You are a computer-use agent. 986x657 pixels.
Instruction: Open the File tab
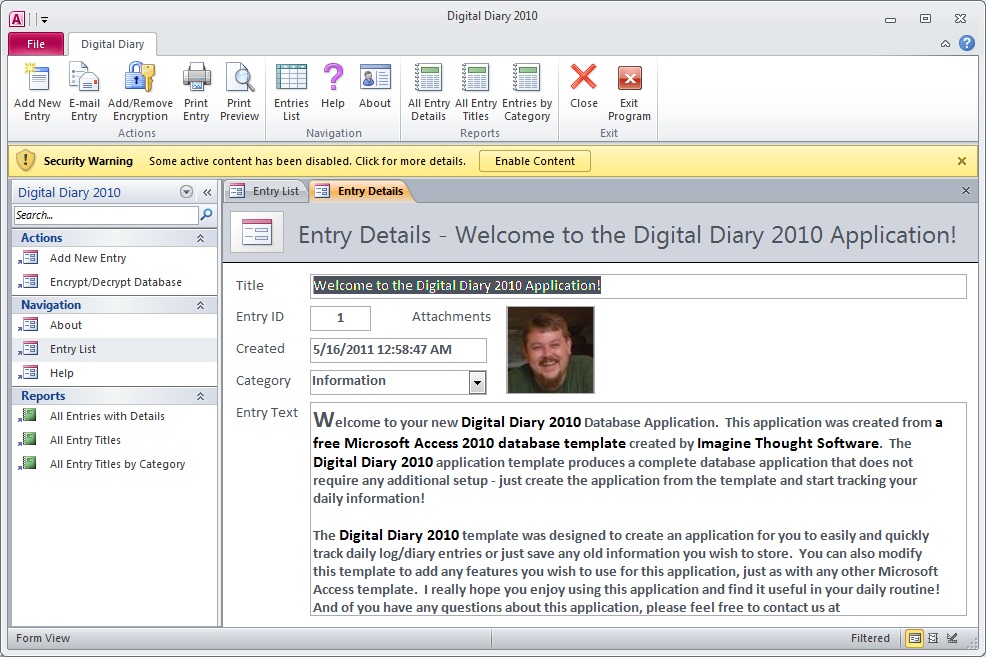click(36, 44)
